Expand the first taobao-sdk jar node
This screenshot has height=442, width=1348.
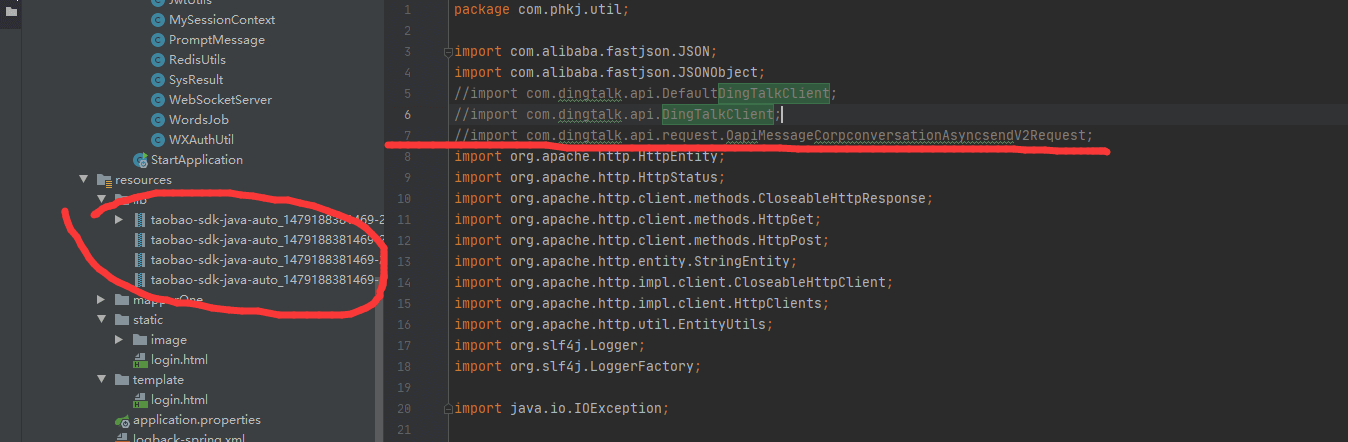(119, 220)
